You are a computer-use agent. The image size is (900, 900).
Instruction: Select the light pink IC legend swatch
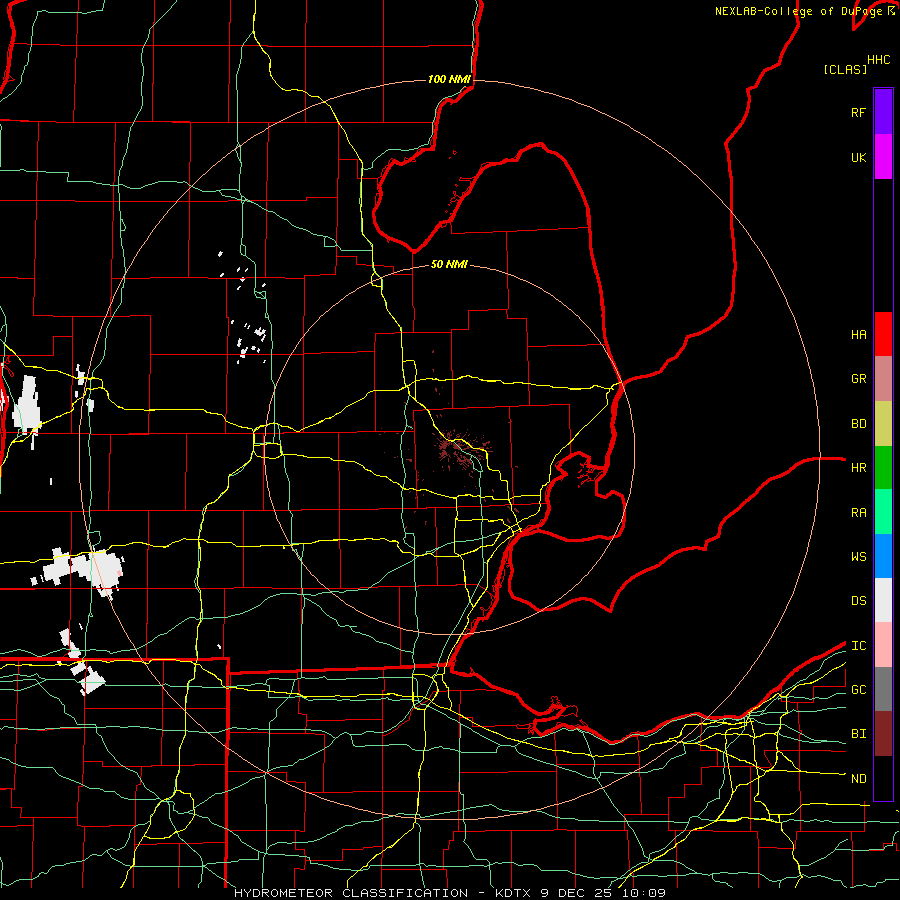(x=883, y=645)
